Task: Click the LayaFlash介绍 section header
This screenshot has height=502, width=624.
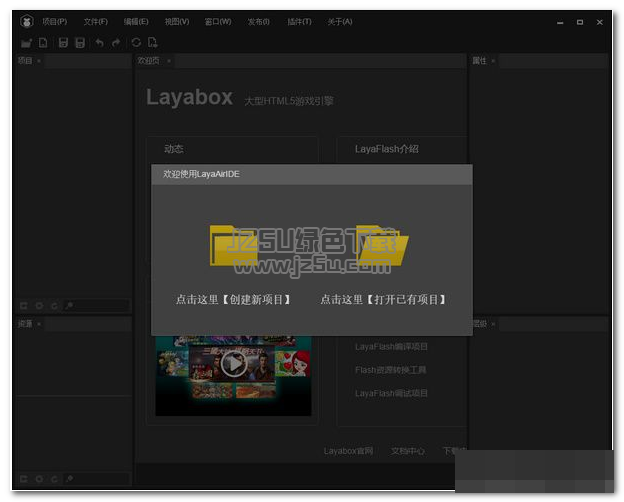Action: click(x=386, y=149)
